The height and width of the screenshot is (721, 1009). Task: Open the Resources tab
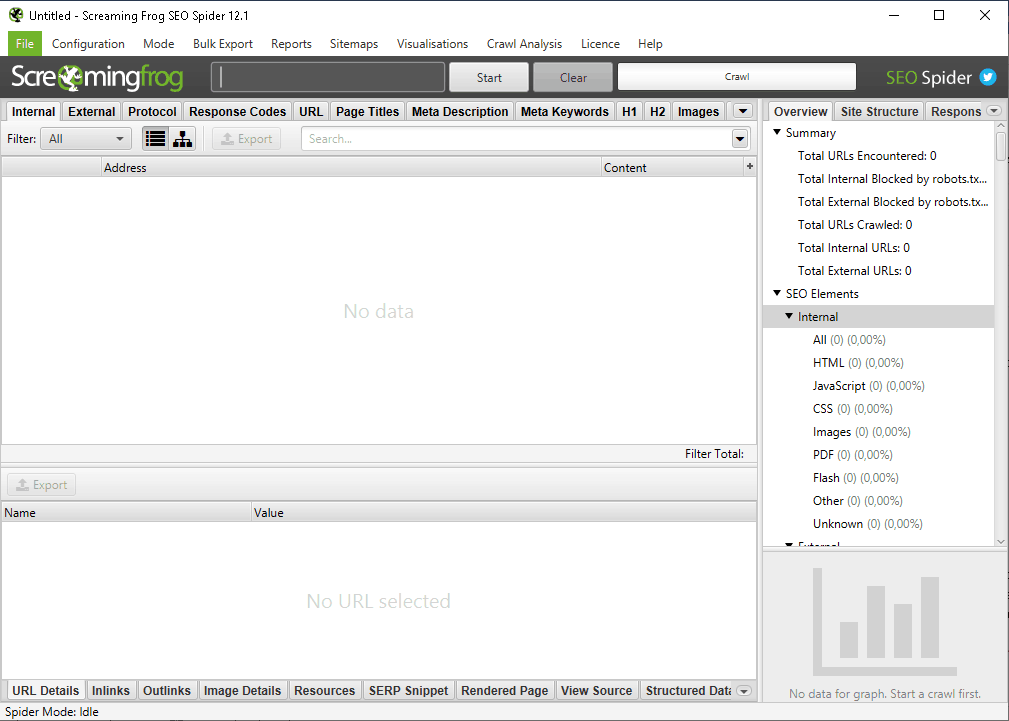click(324, 691)
